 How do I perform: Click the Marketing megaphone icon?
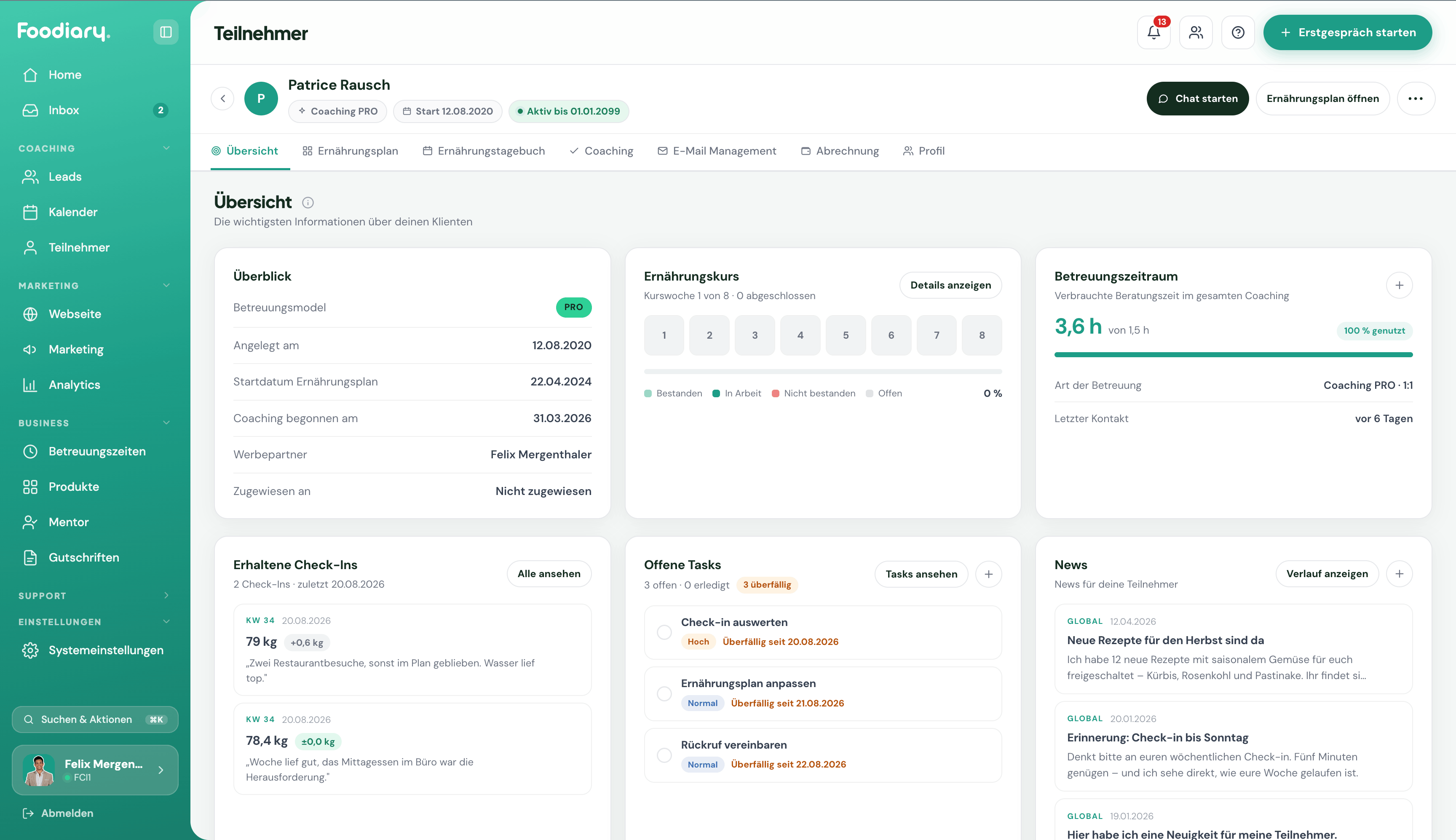point(30,350)
